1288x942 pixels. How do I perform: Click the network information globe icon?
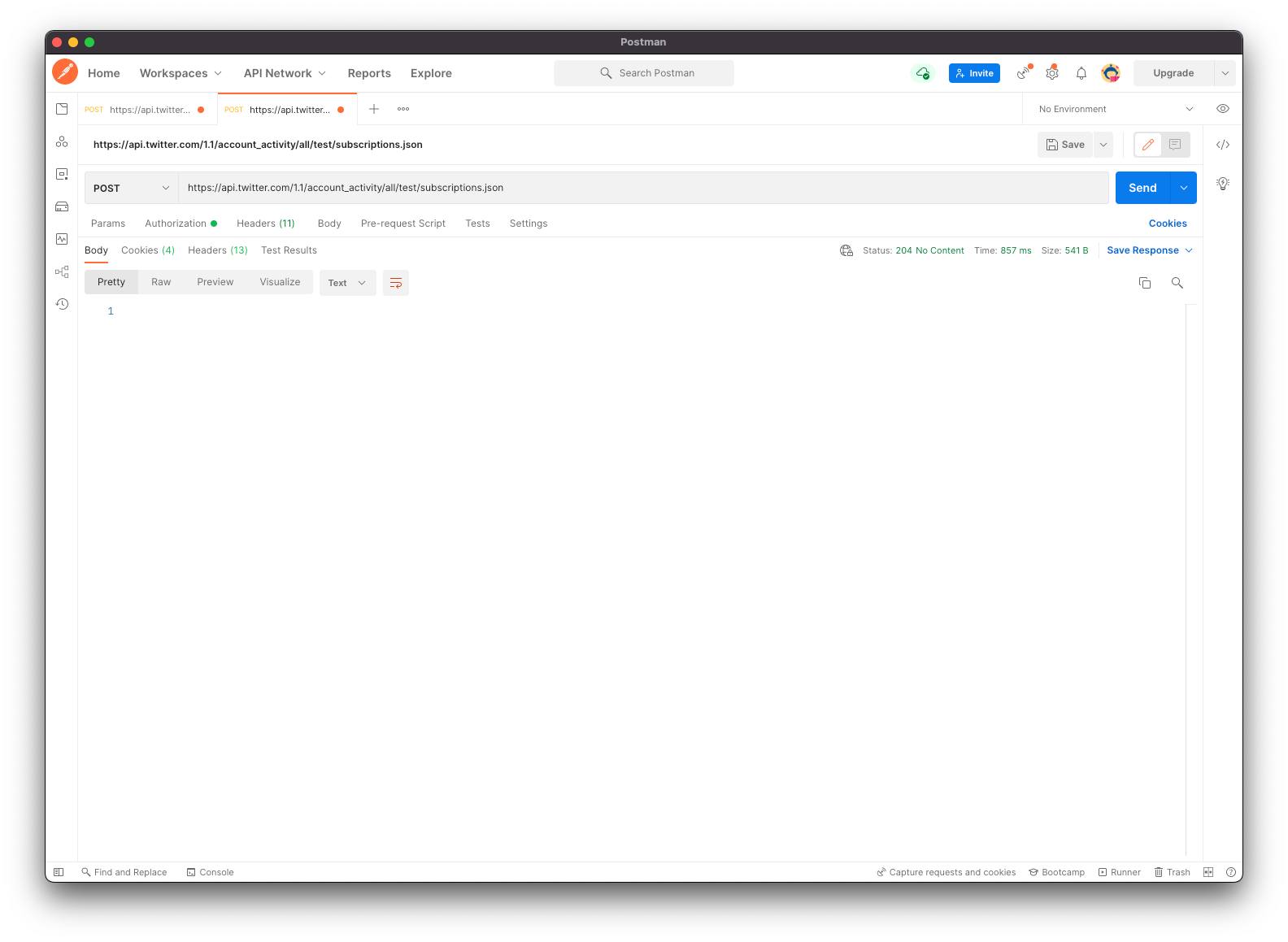tap(846, 250)
